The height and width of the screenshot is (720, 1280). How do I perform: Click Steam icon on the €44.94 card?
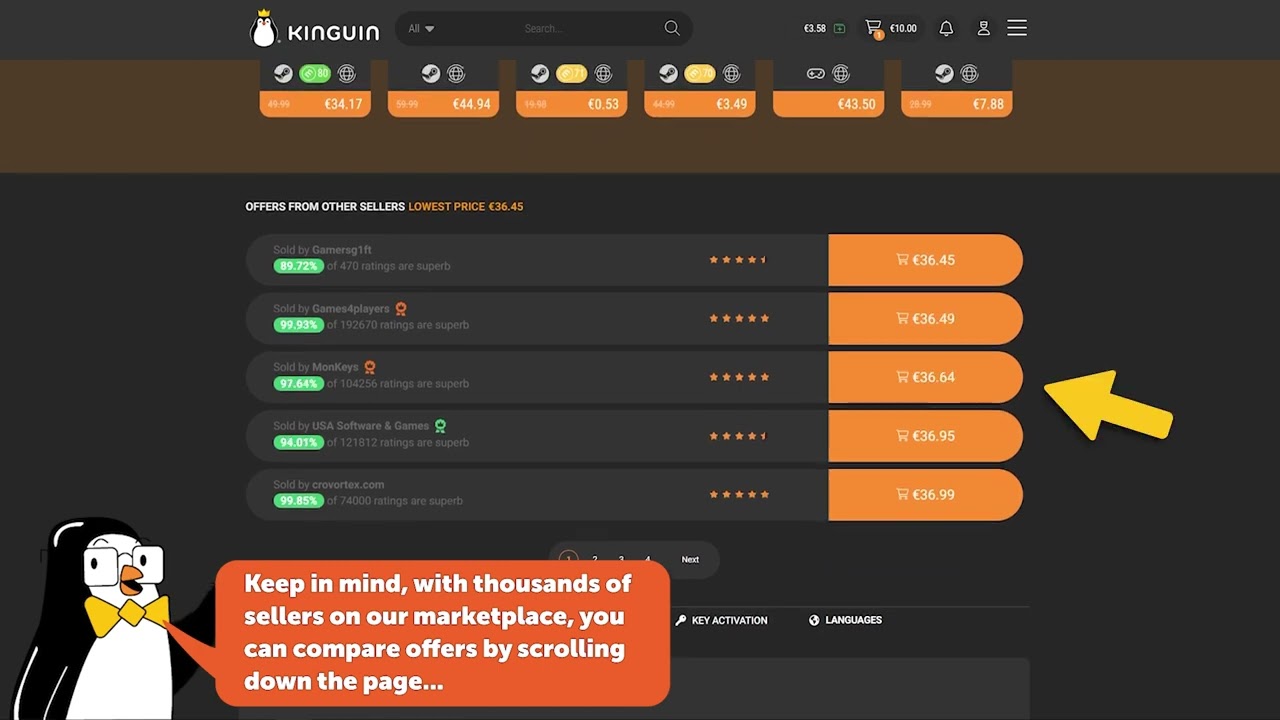[430, 73]
